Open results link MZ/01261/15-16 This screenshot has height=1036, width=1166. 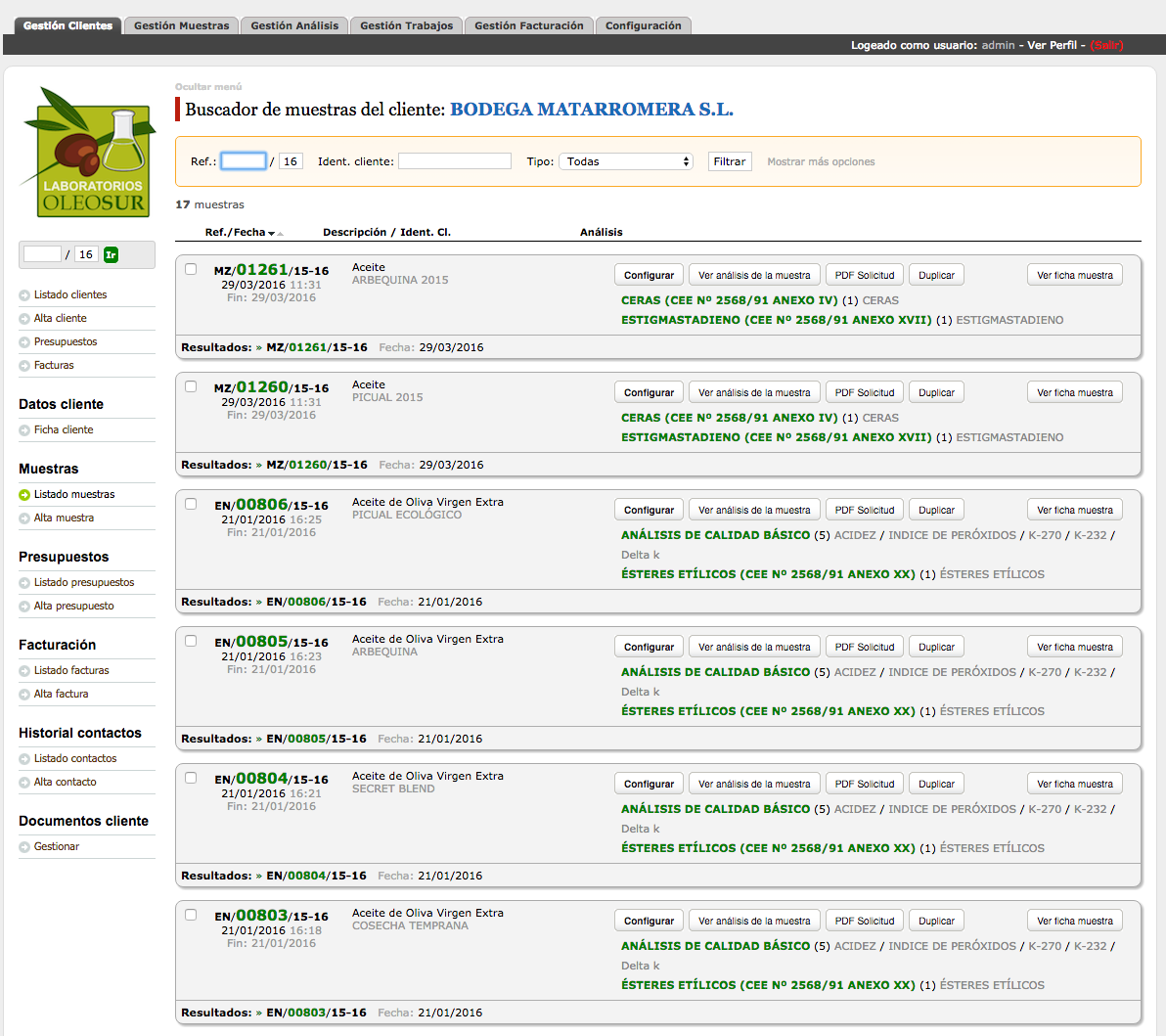coord(317,347)
